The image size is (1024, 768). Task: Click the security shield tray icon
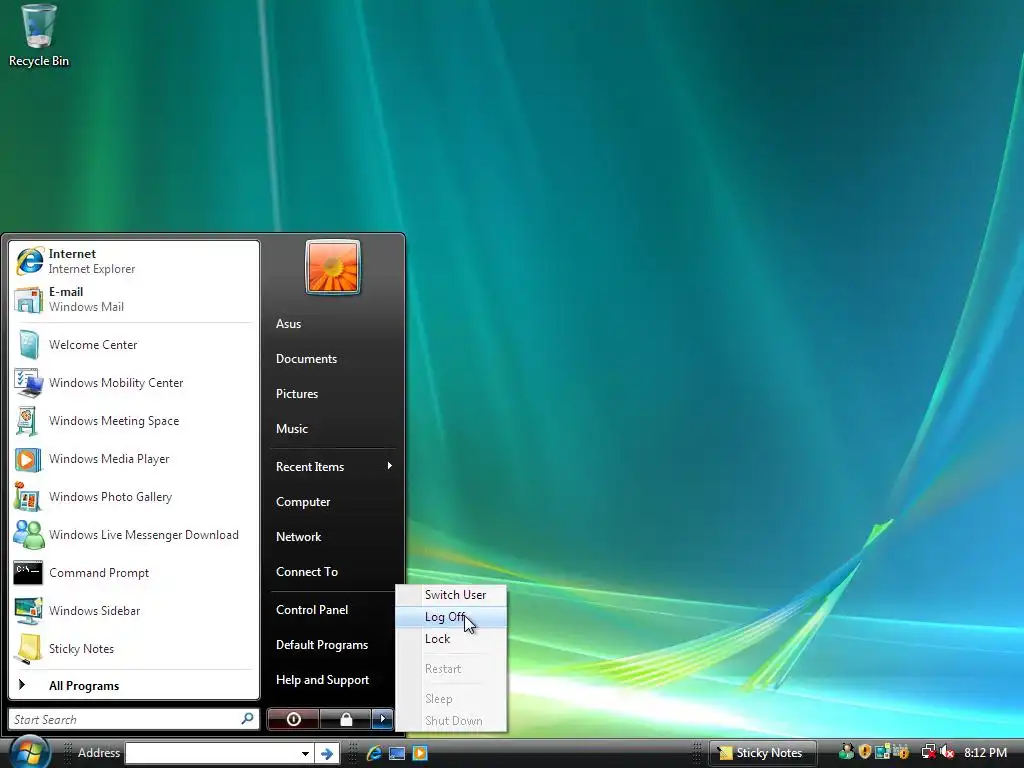point(865,752)
